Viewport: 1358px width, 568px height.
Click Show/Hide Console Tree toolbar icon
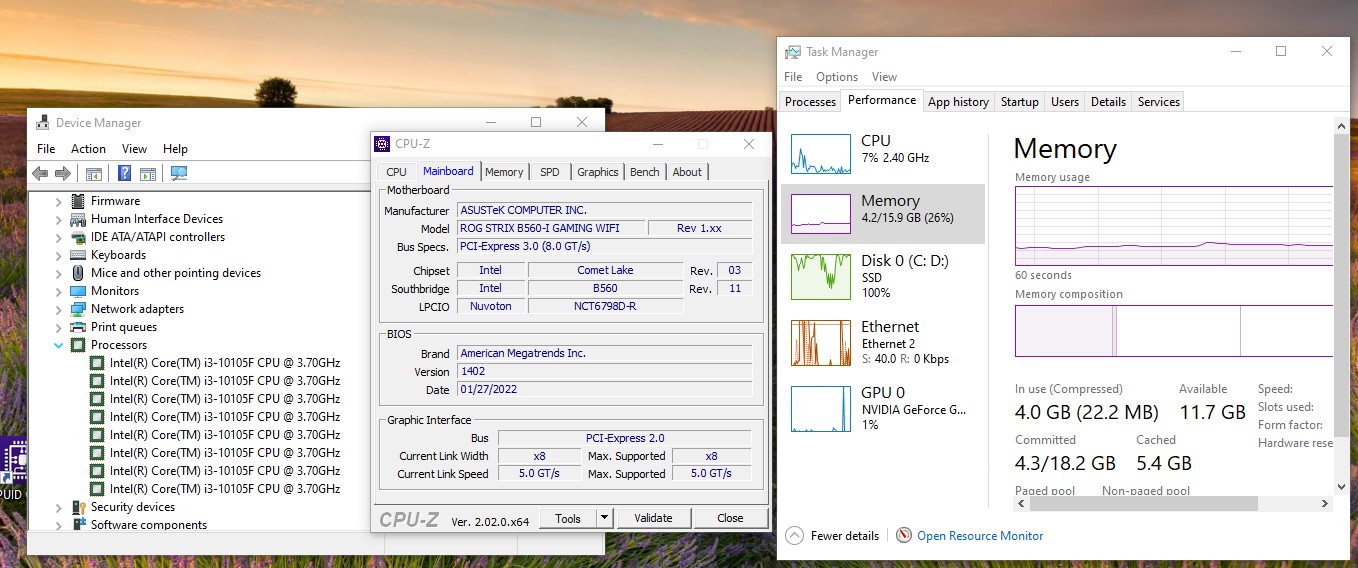tap(94, 174)
